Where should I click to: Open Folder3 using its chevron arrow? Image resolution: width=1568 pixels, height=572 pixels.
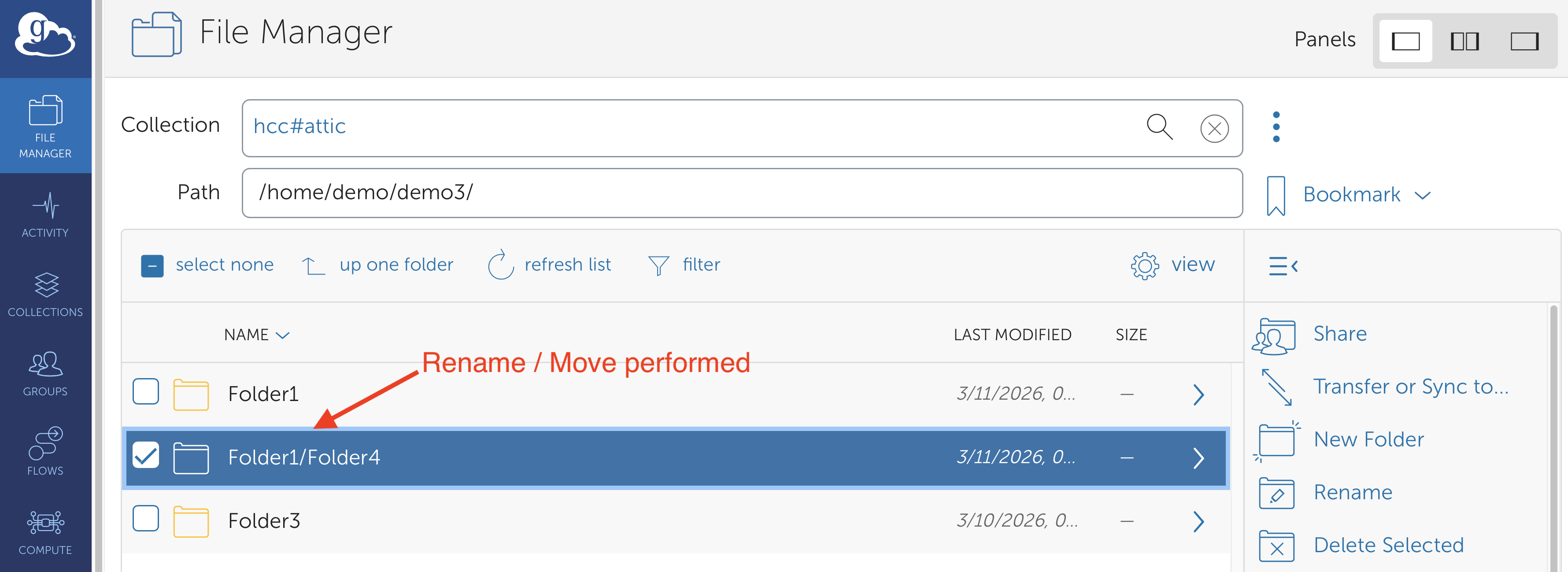(1198, 521)
